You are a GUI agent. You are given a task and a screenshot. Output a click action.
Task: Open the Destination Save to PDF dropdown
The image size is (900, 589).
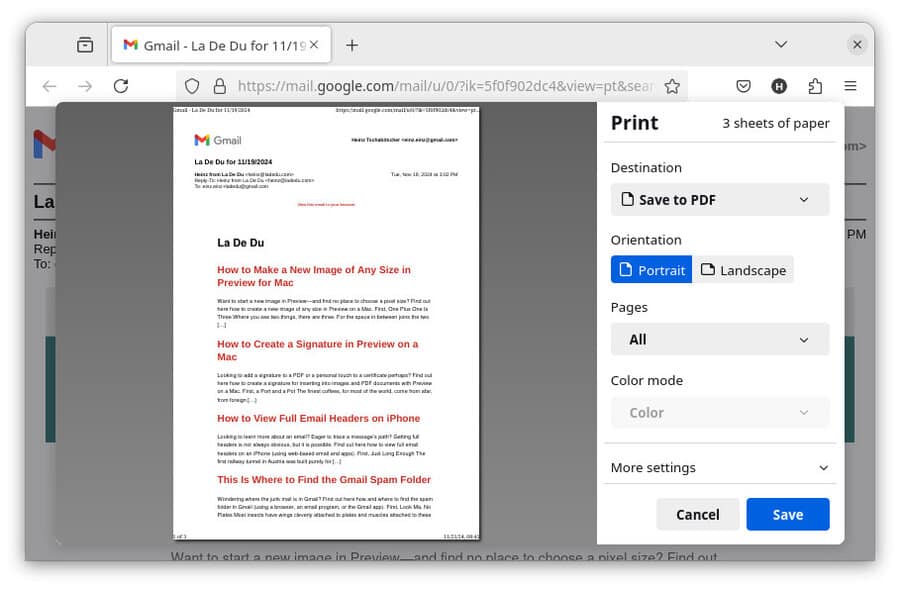(x=719, y=200)
